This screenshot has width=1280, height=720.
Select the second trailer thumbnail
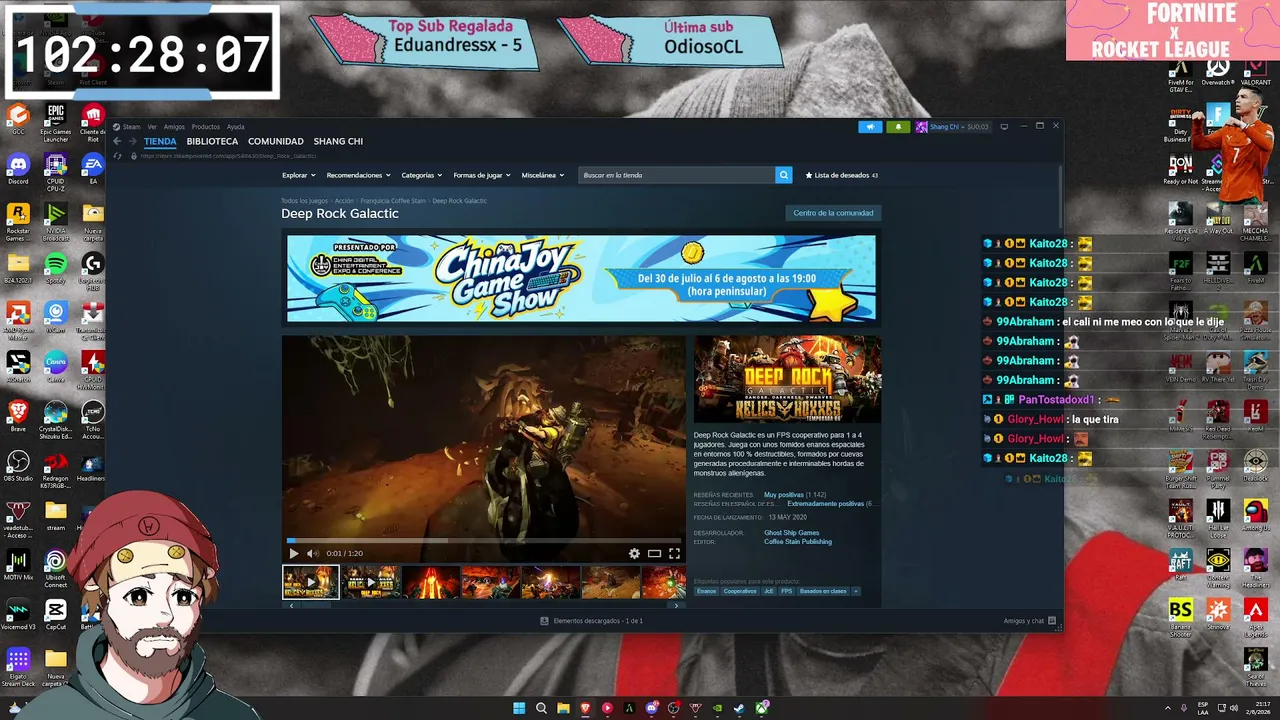(x=371, y=582)
